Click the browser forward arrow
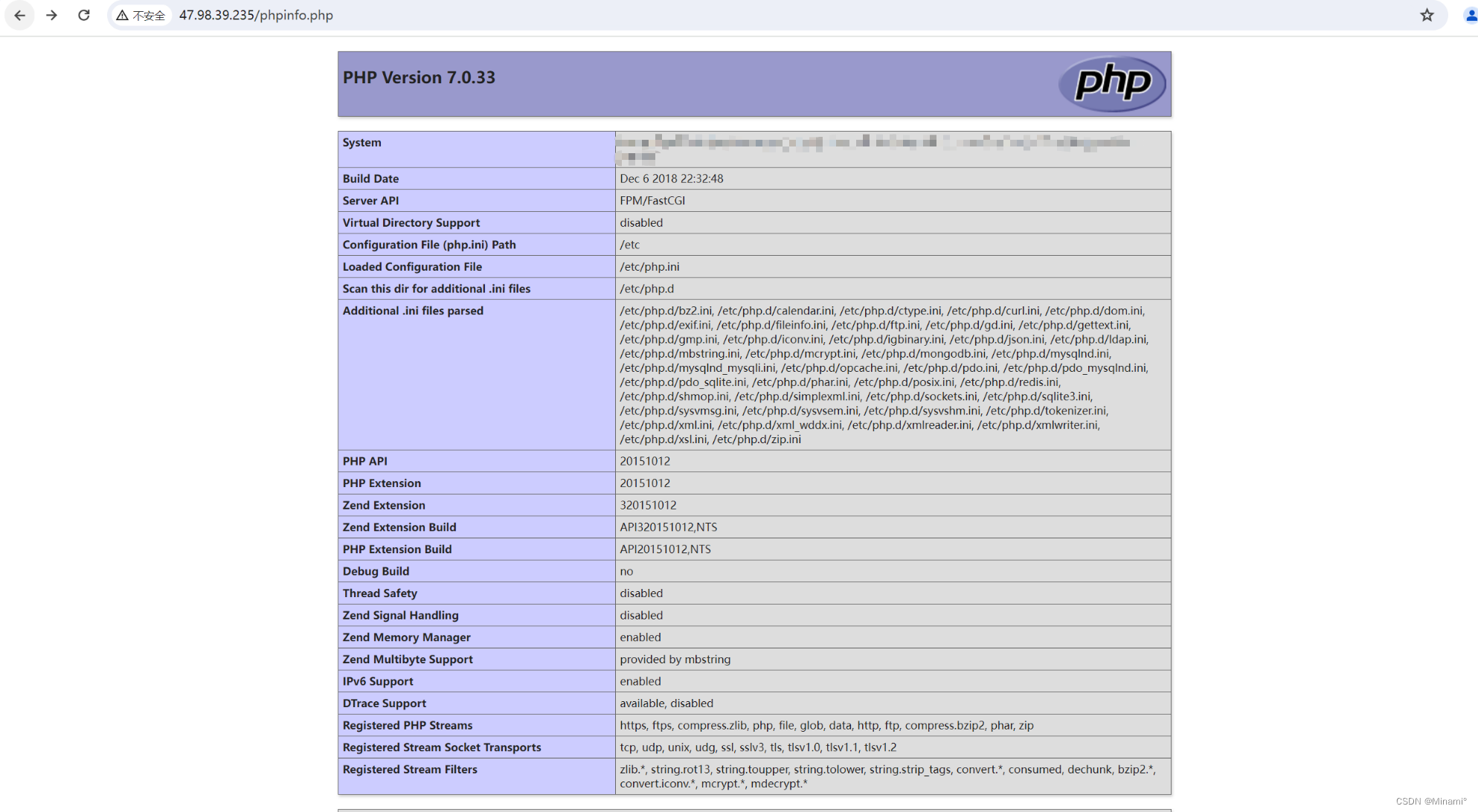This screenshot has height=812, width=1478. (x=52, y=15)
